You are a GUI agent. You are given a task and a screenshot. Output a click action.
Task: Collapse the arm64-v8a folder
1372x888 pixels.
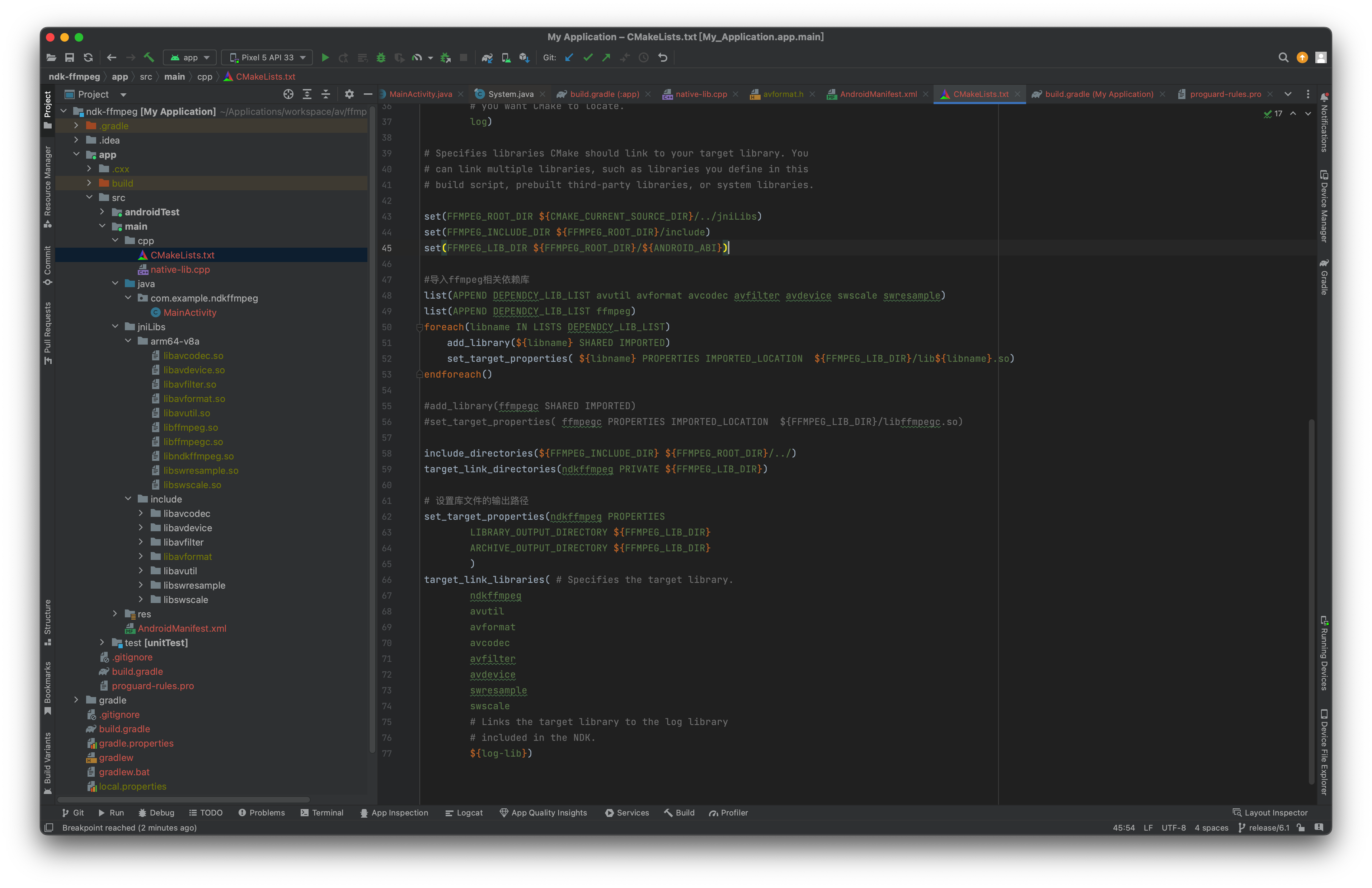coord(128,341)
